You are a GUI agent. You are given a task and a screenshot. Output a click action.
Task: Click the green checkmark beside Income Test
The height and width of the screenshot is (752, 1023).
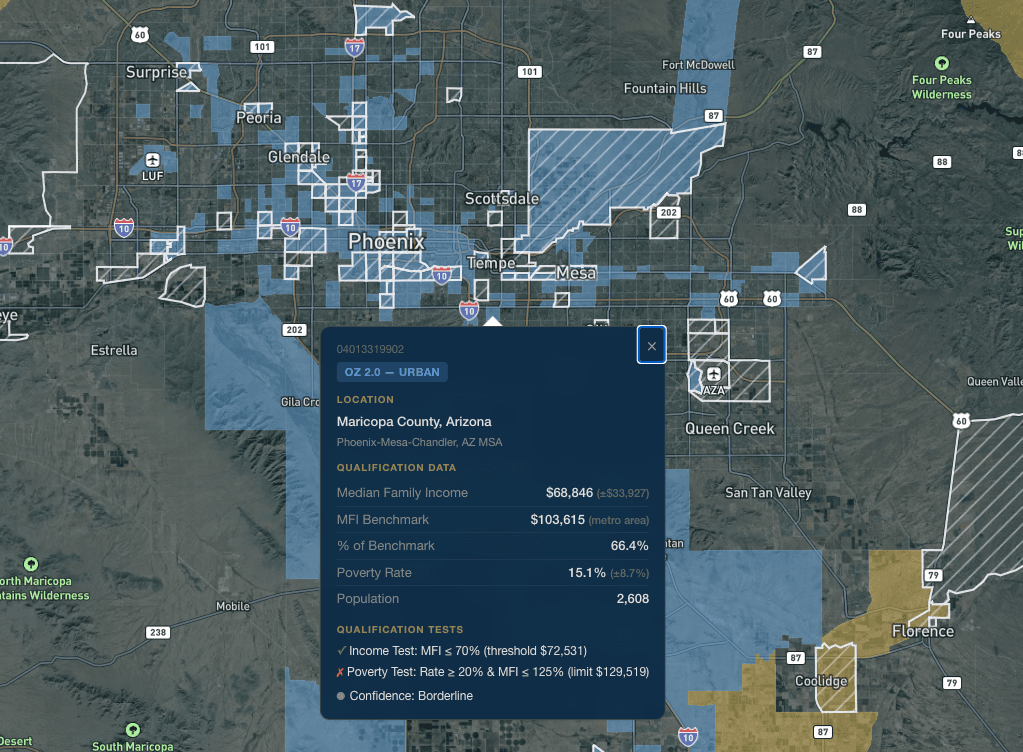341,650
